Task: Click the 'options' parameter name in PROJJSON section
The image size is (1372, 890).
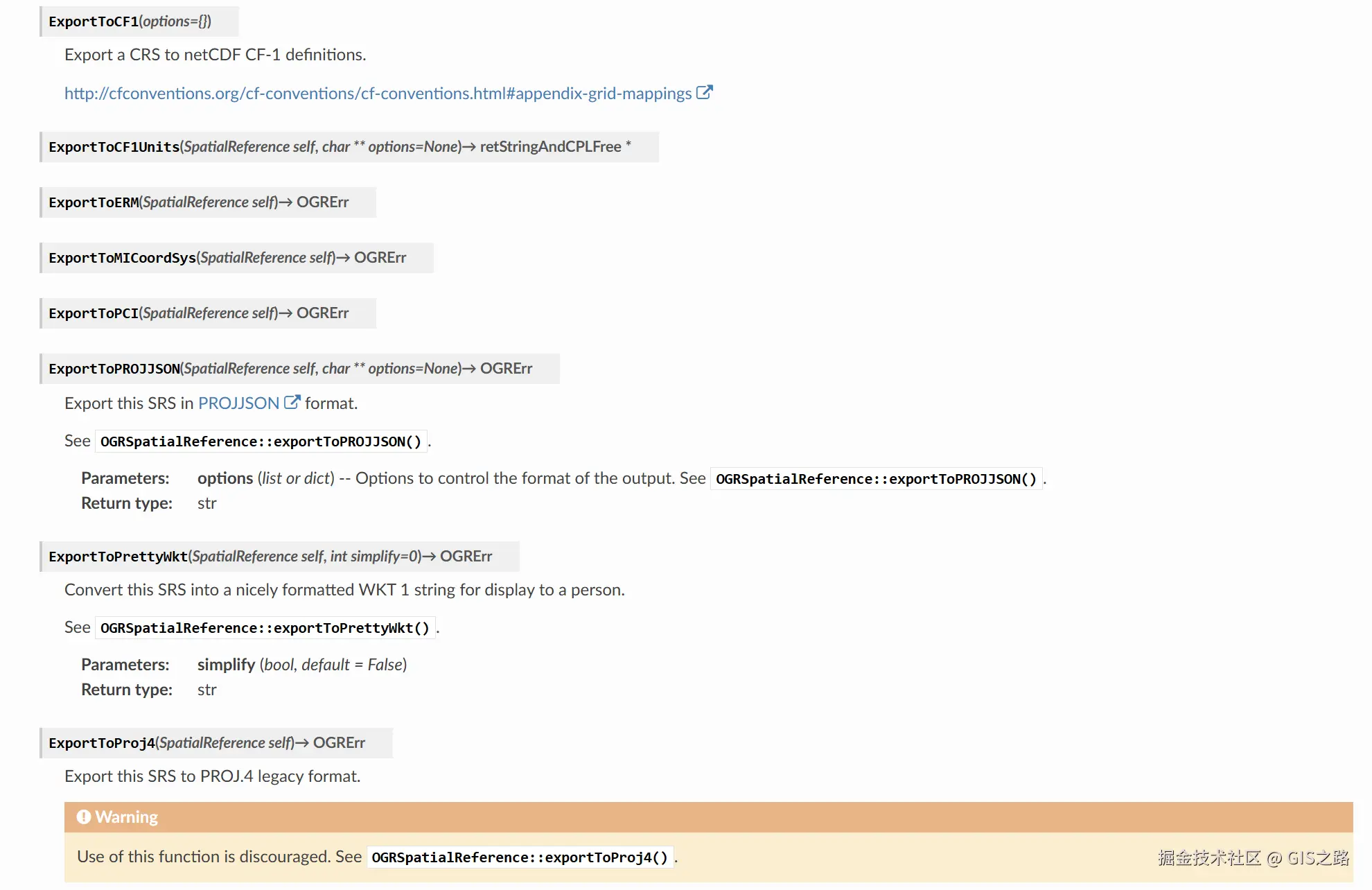Action: (x=225, y=478)
